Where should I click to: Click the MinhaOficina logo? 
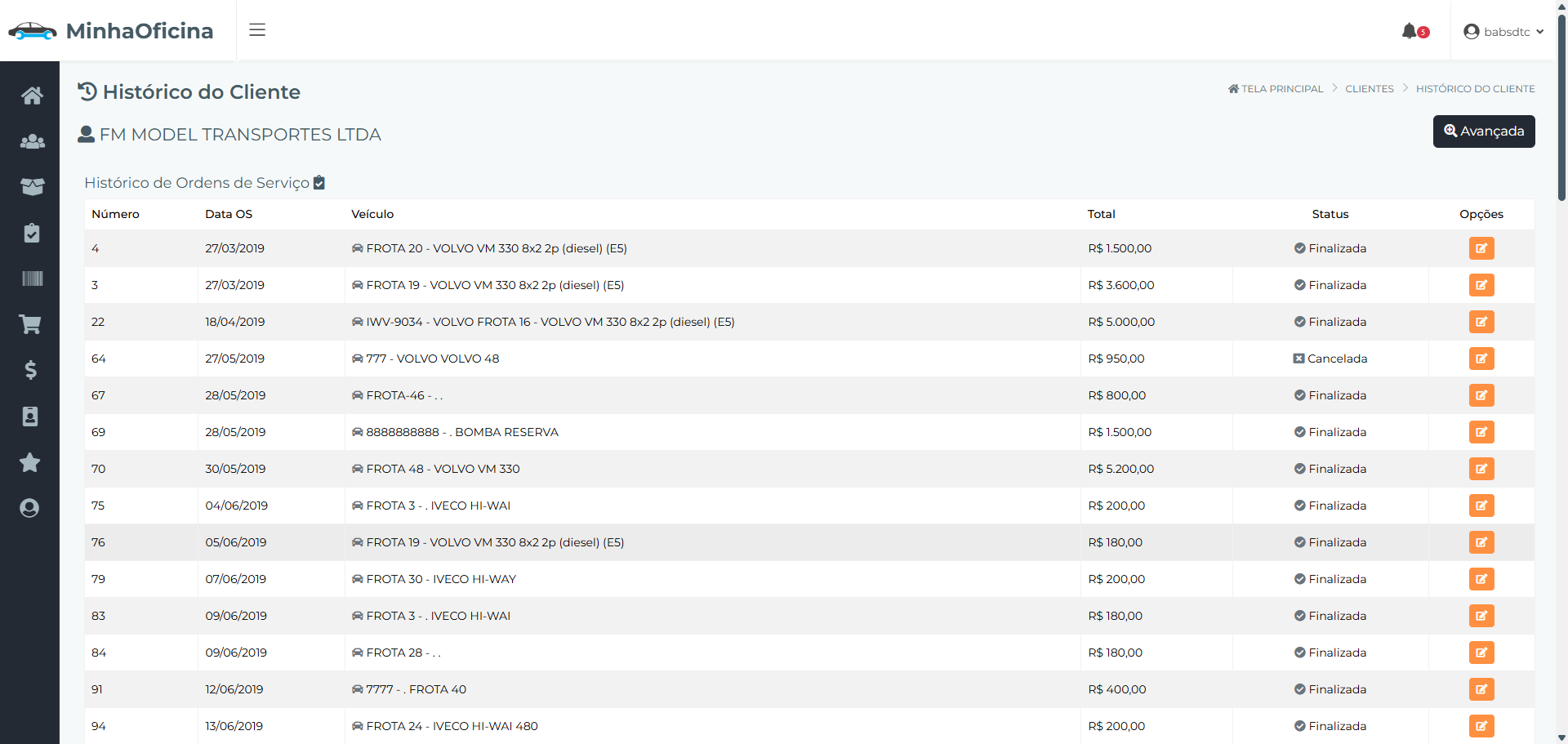(x=111, y=31)
